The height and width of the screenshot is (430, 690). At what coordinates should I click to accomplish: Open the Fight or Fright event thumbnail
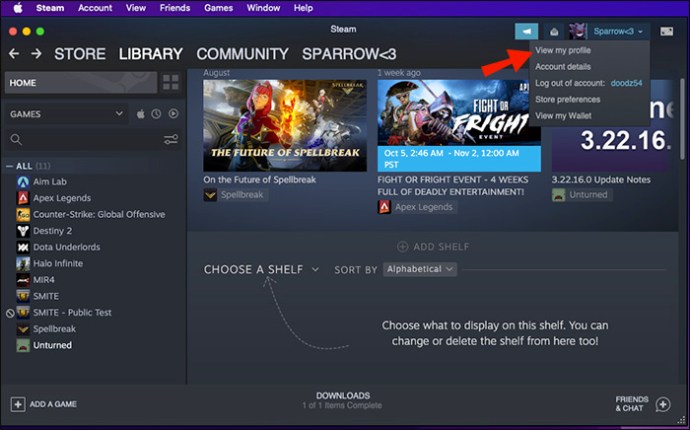coord(459,125)
